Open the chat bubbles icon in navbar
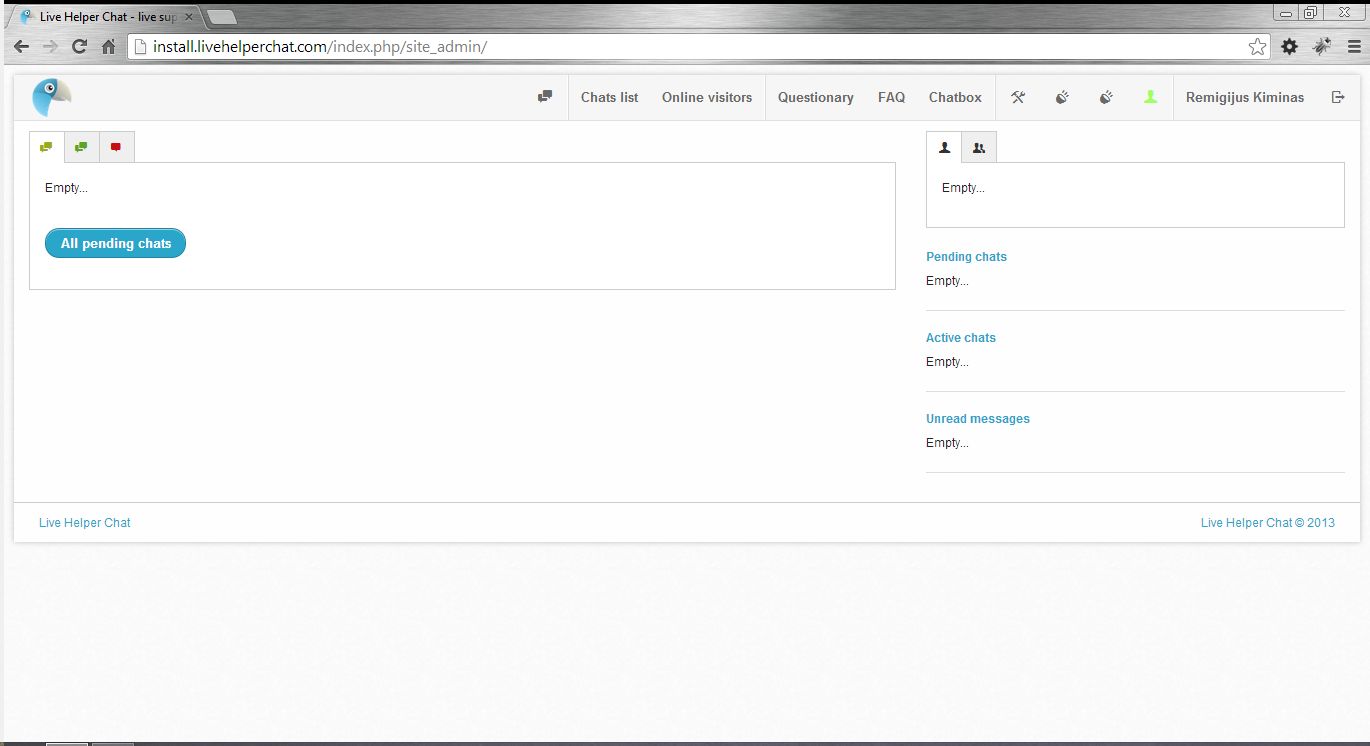The height and width of the screenshot is (746, 1370). pos(545,97)
